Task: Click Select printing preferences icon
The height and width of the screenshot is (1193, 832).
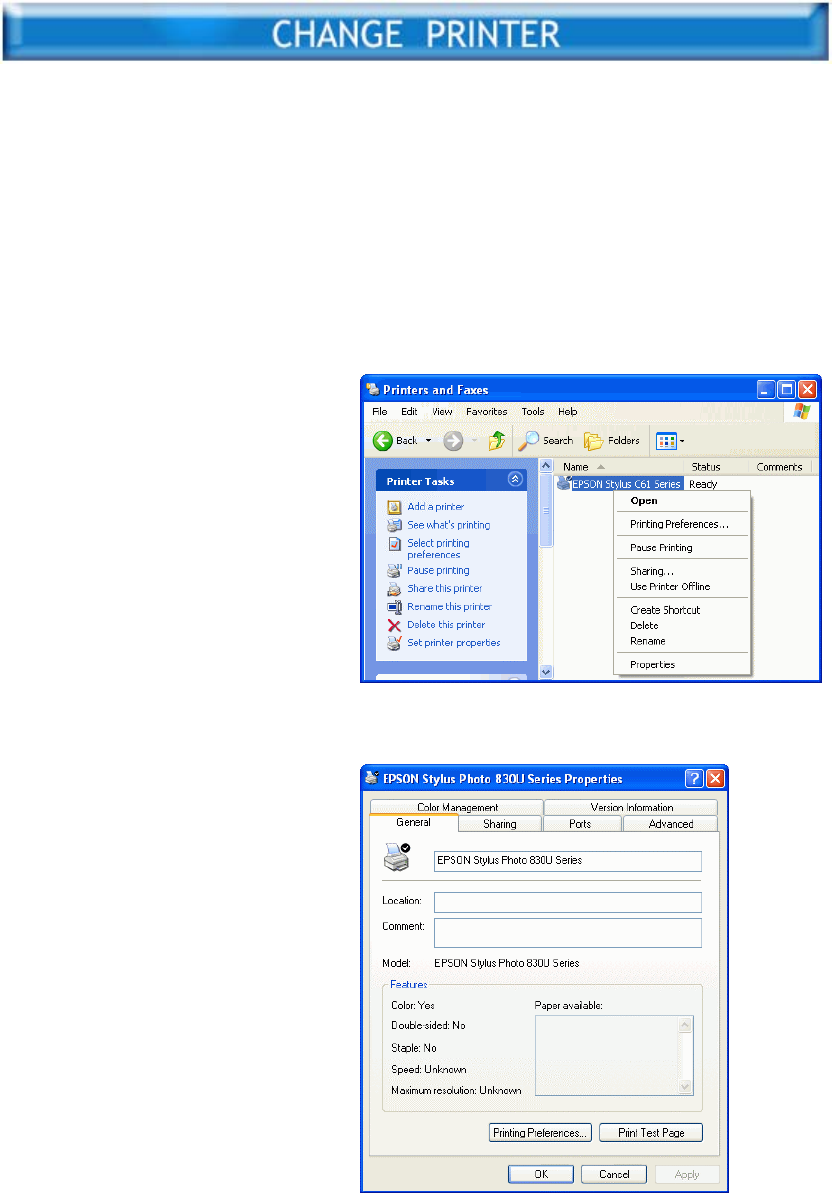Action: (x=394, y=544)
